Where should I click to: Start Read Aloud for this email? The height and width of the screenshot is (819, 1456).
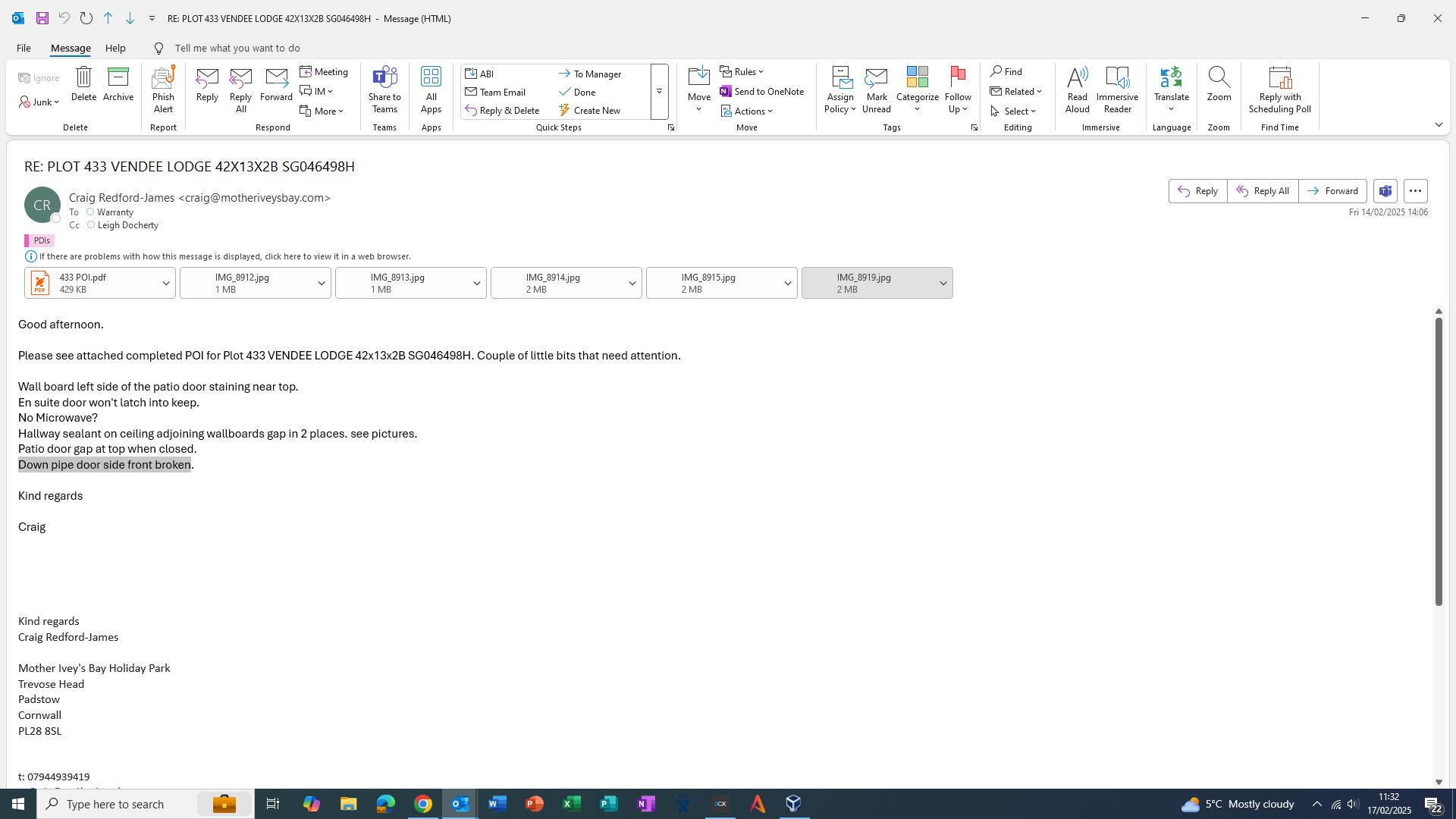click(x=1077, y=78)
